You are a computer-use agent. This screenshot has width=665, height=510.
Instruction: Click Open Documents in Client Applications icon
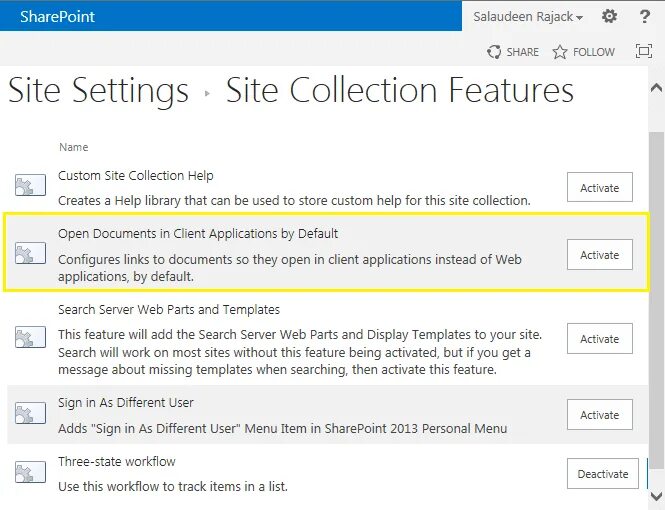point(30,254)
